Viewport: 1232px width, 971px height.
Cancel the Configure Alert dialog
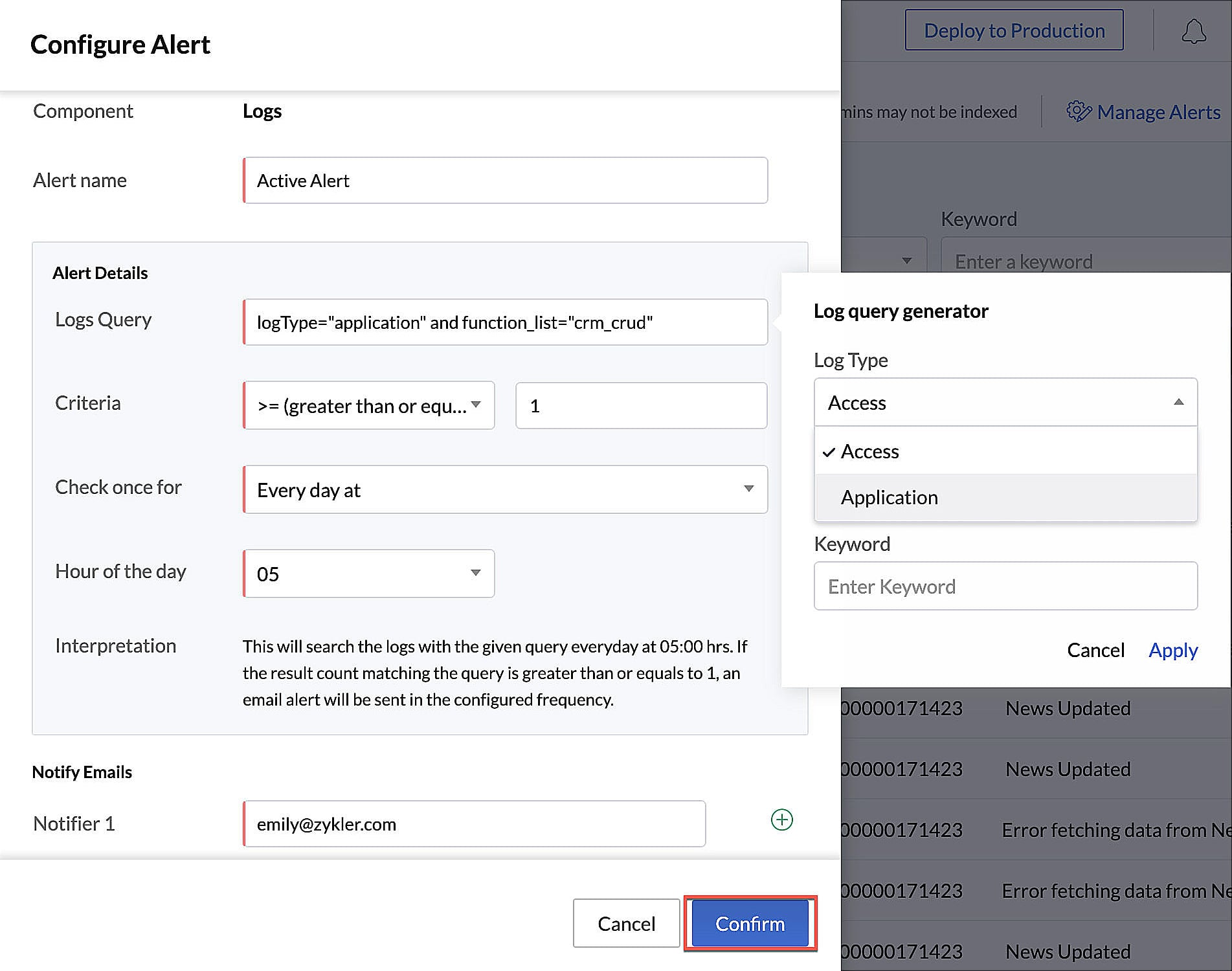[x=625, y=923]
